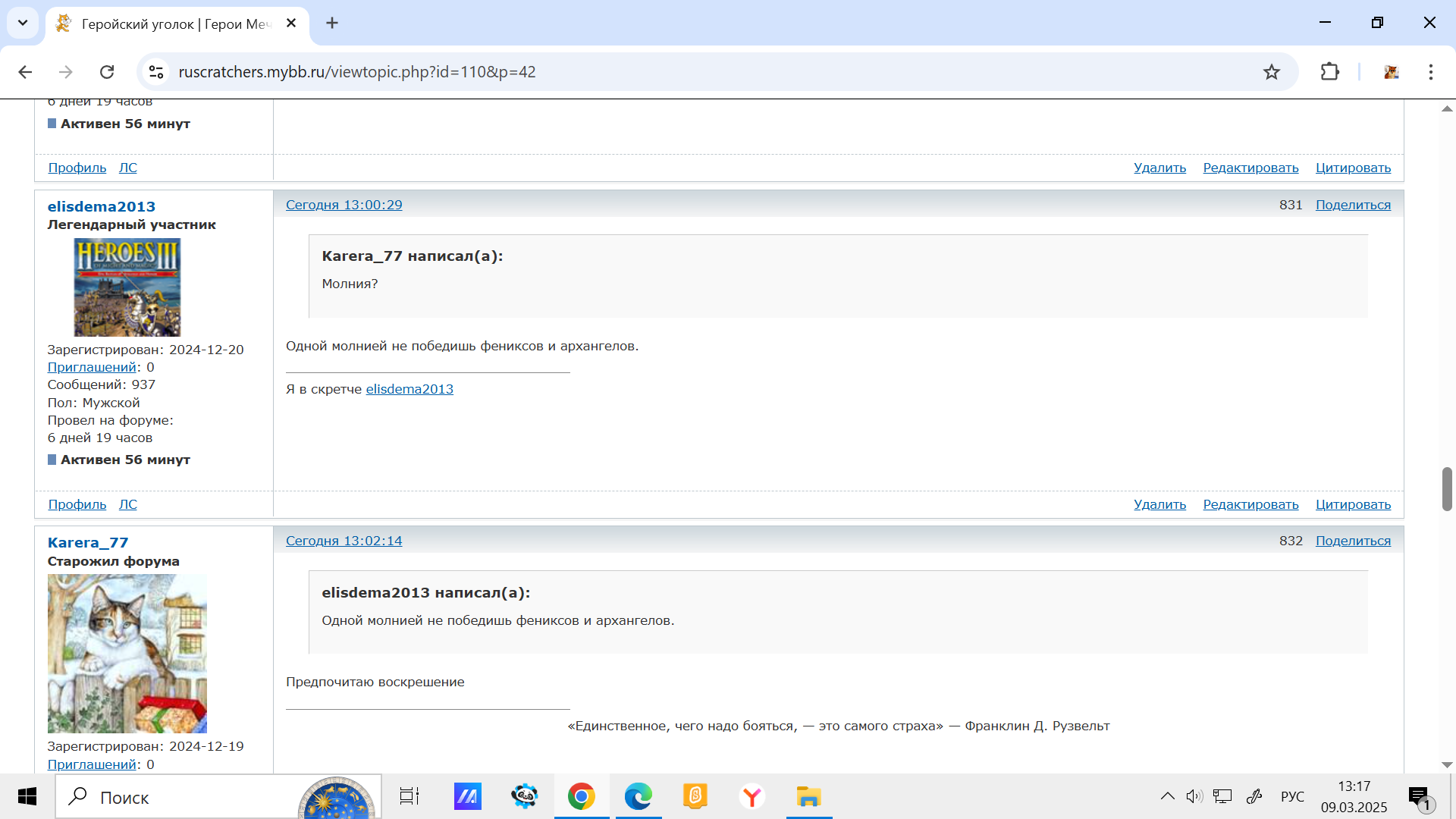
Task: View site information icon in address bar
Action: tap(156, 72)
